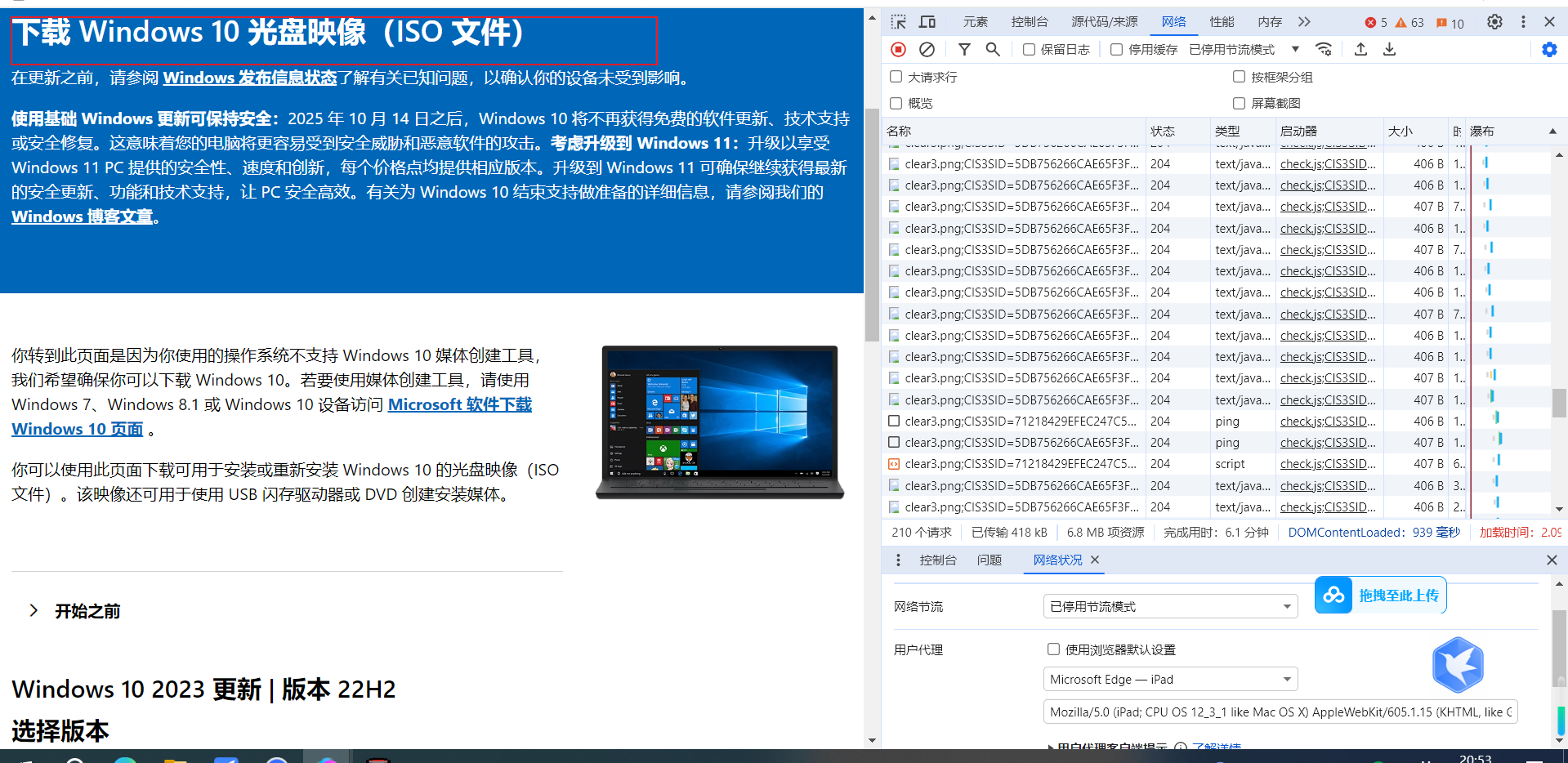Click the blue cloud upload icon
1568x763 pixels.
coord(1333,596)
